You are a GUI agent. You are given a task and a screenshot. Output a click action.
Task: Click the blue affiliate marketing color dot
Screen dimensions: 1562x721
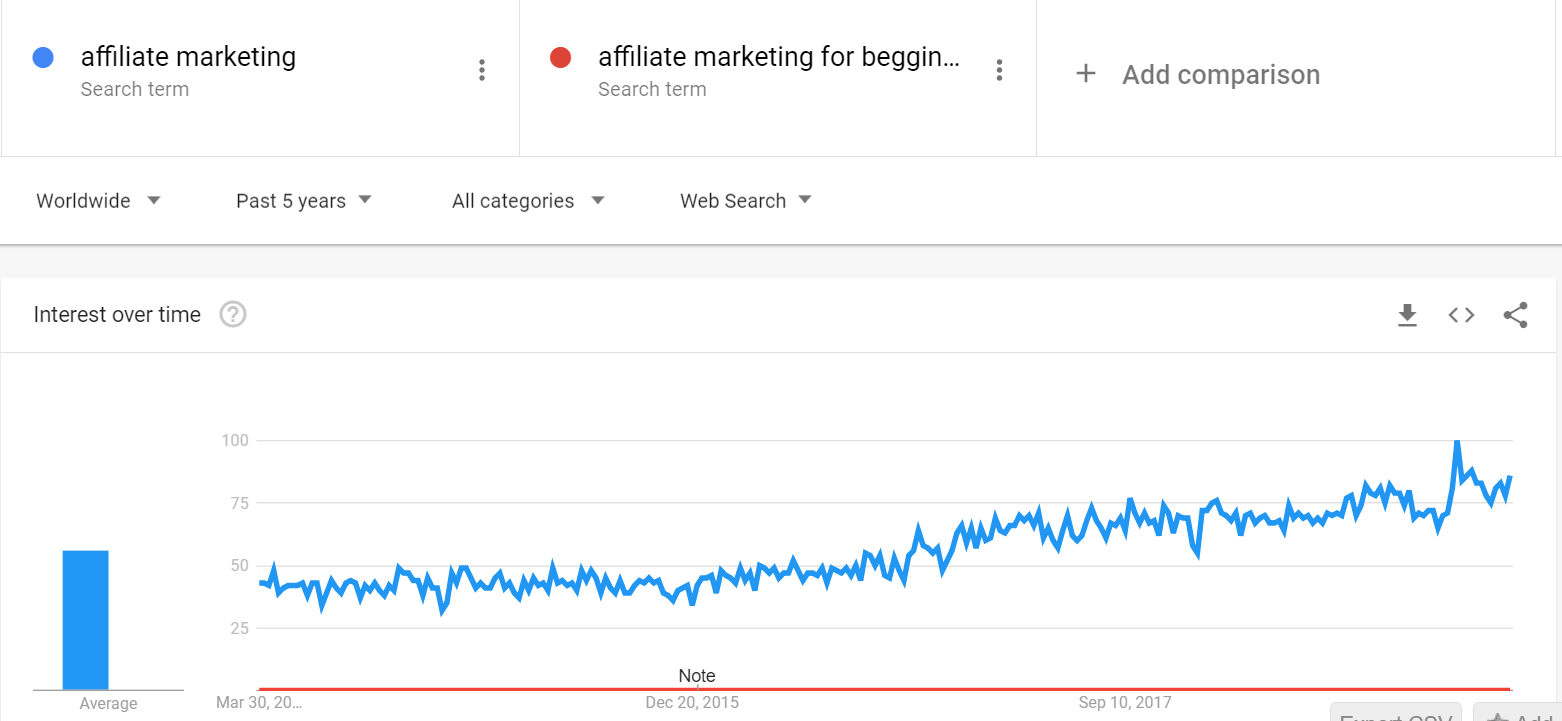pyautogui.click(x=43, y=57)
